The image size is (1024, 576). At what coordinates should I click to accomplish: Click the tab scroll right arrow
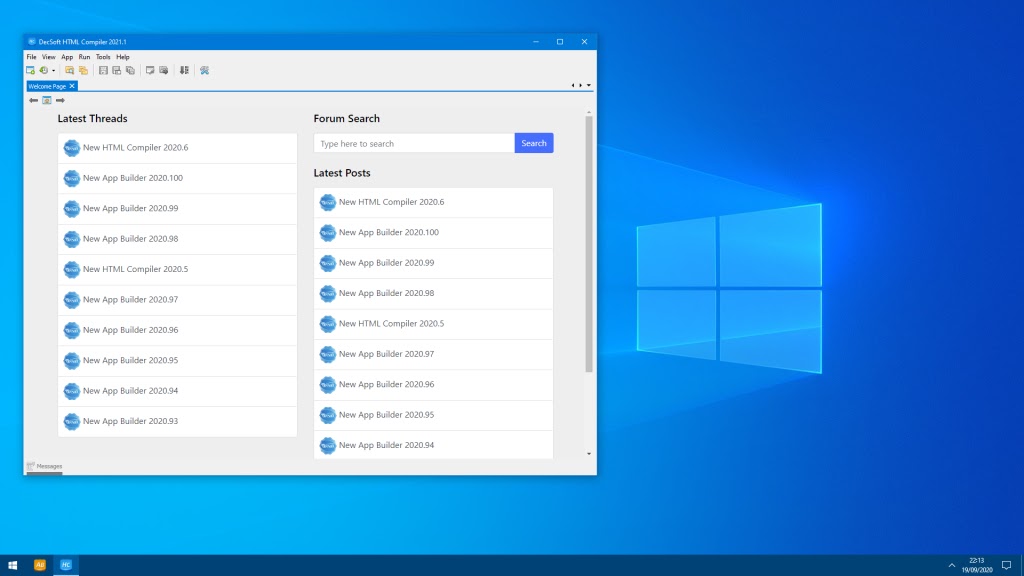tap(581, 86)
